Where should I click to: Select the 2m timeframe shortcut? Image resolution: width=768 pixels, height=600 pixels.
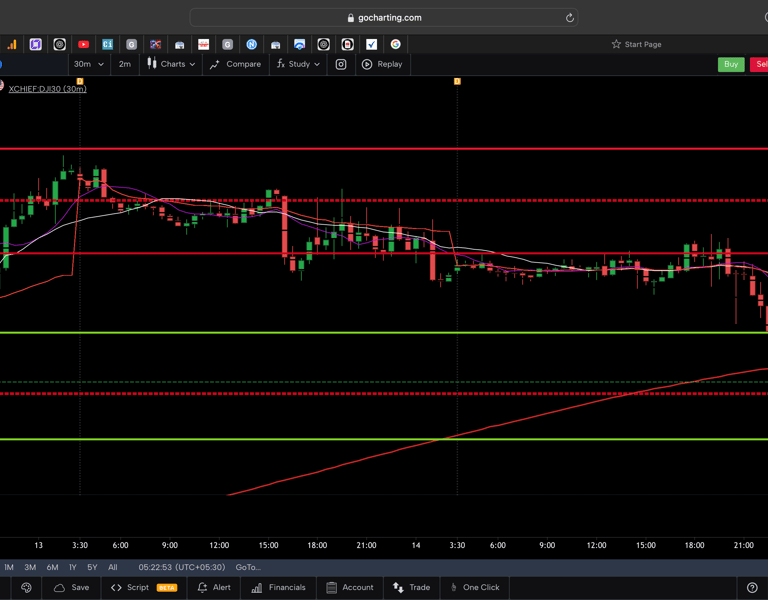124,64
